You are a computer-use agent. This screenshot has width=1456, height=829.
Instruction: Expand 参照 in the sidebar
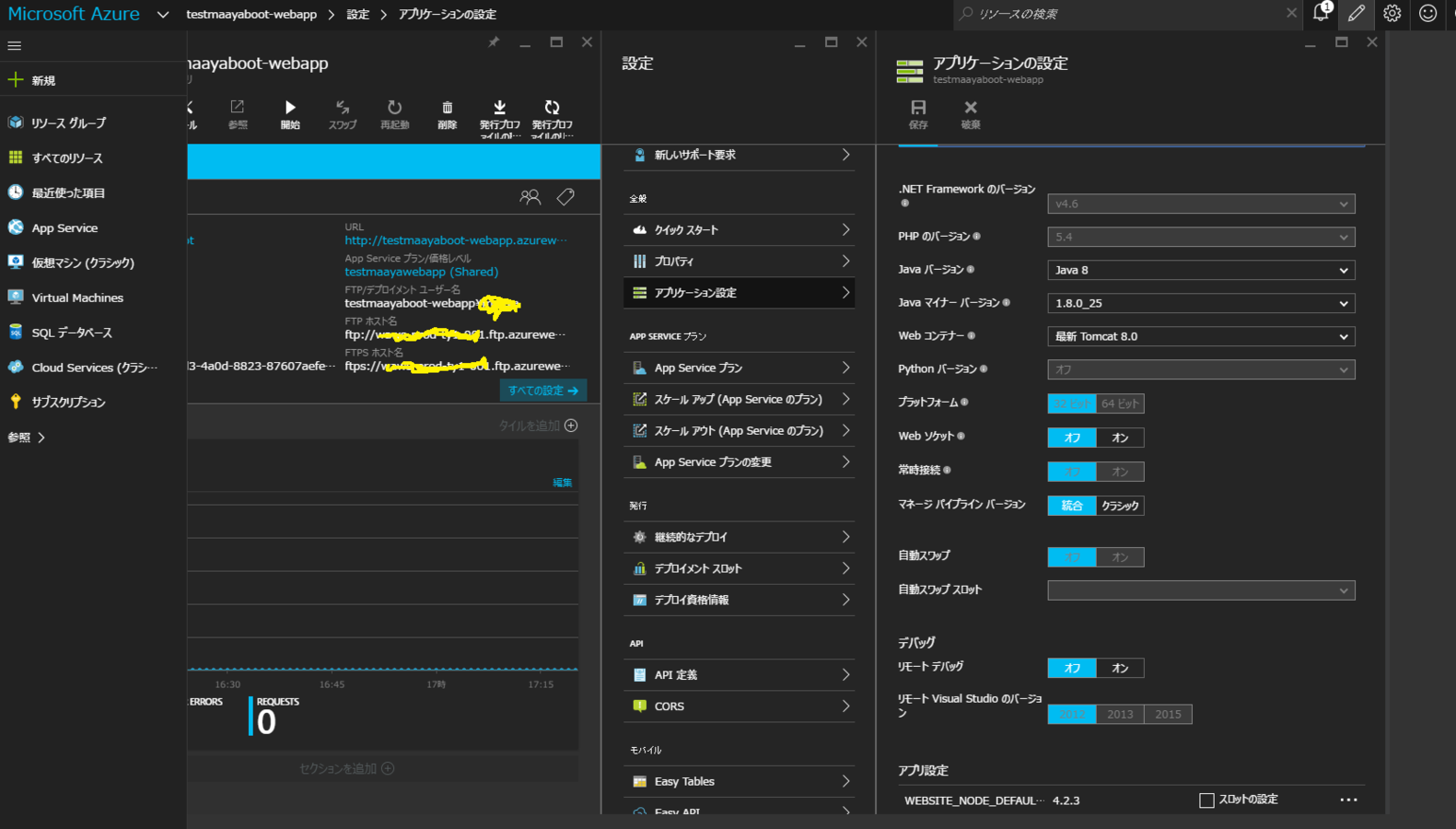(x=26, y=438)
